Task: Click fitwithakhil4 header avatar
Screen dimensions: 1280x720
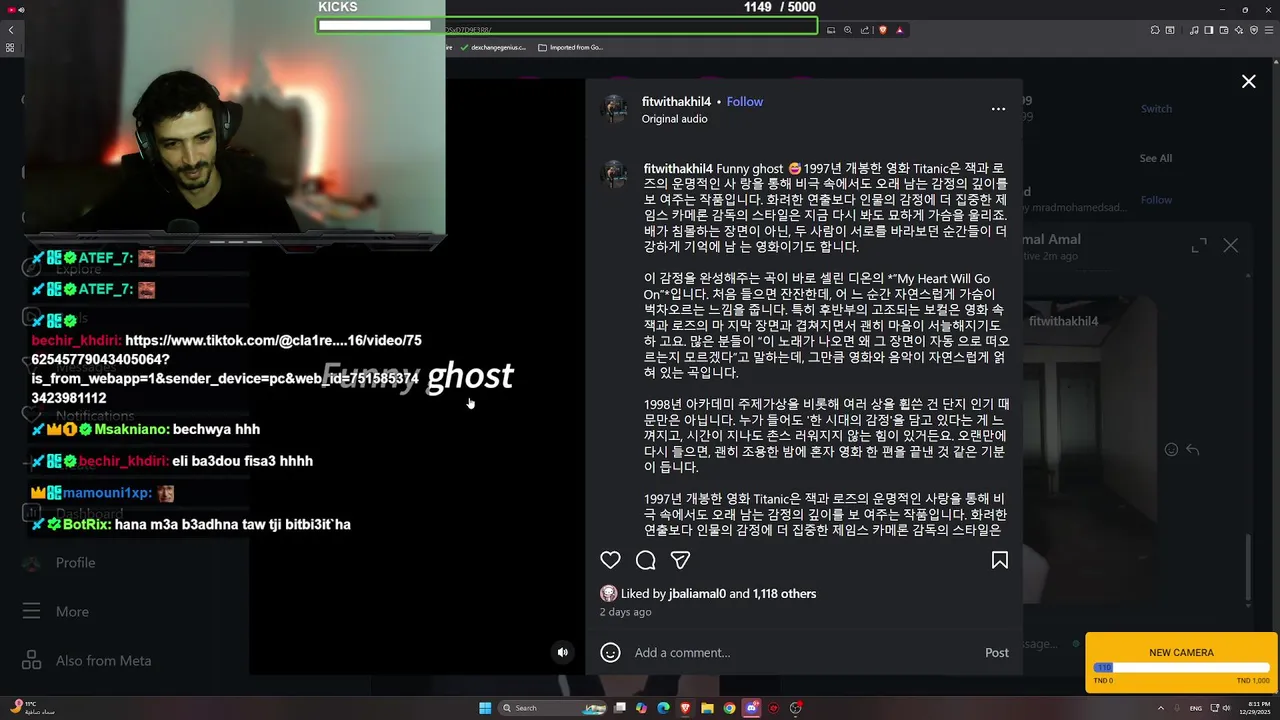Action: click(x=614, y=109)
